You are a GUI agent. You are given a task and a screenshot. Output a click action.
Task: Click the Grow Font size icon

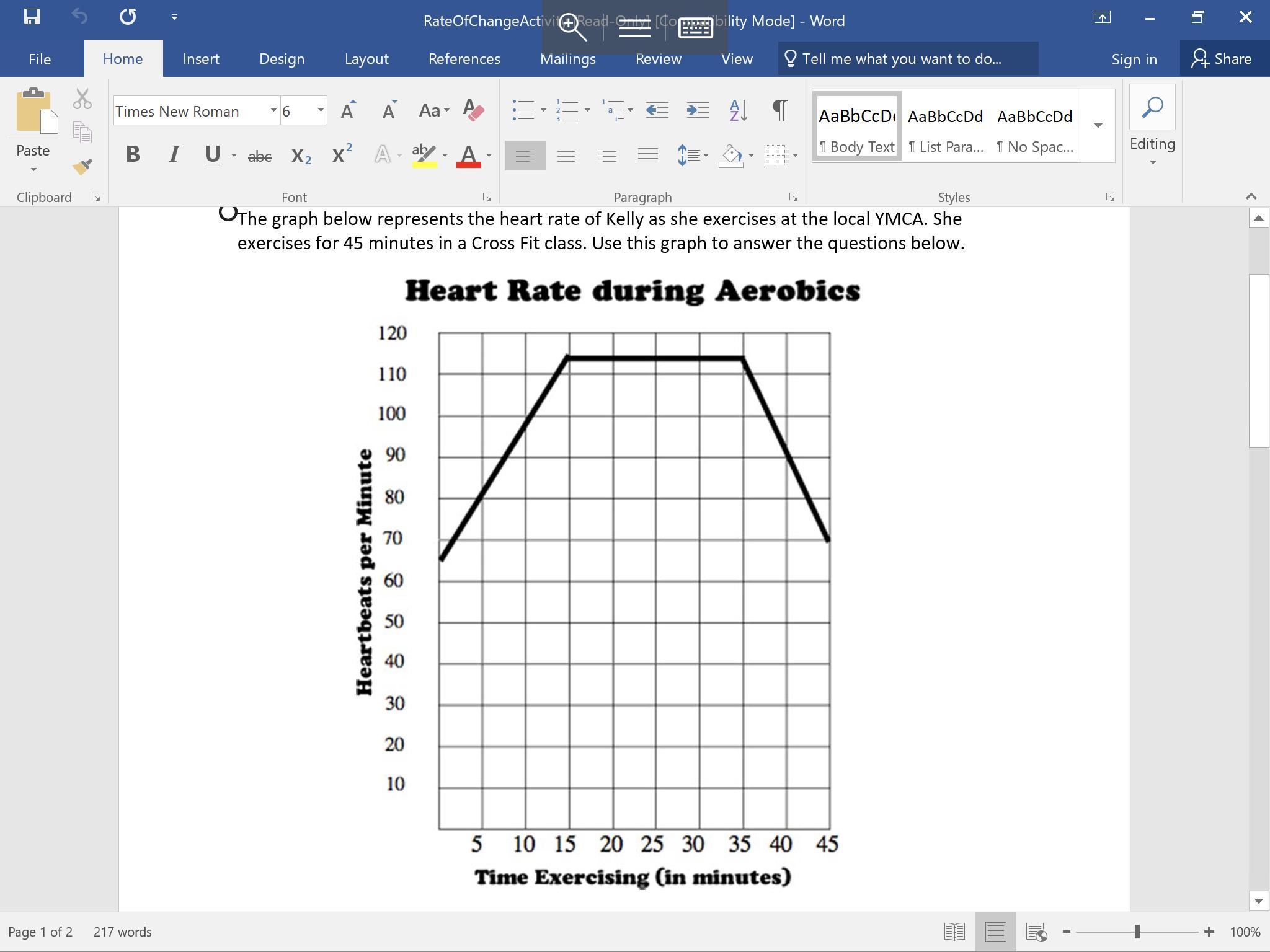[349, 111]
